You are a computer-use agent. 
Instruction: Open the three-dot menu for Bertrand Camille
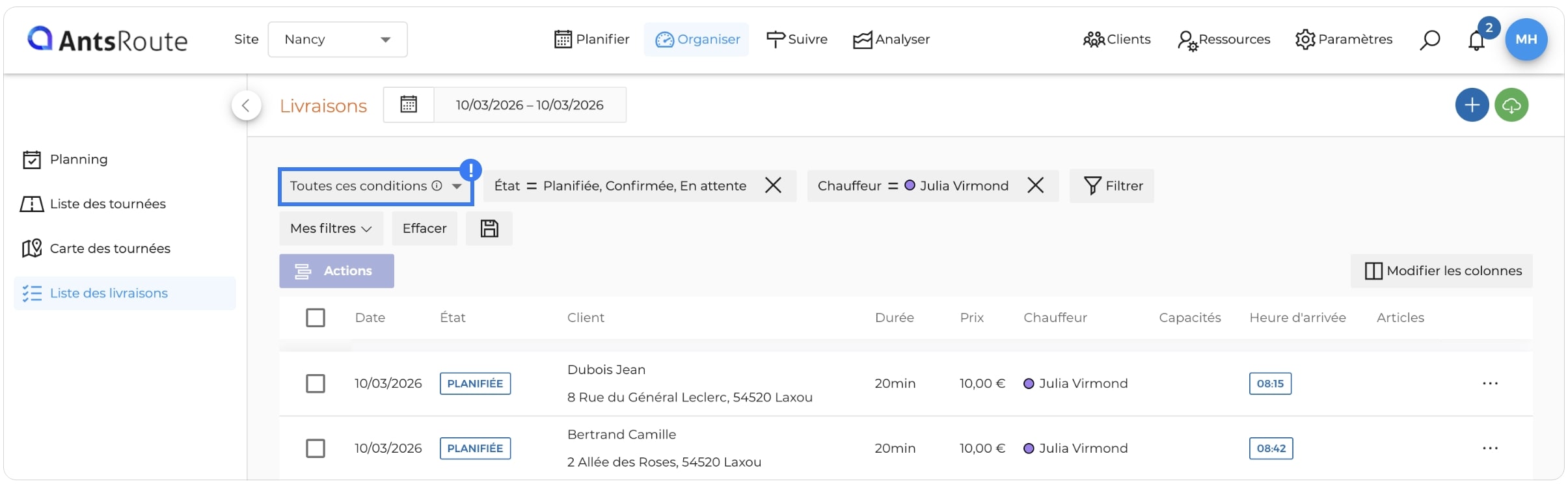[x=1491, y=449]
